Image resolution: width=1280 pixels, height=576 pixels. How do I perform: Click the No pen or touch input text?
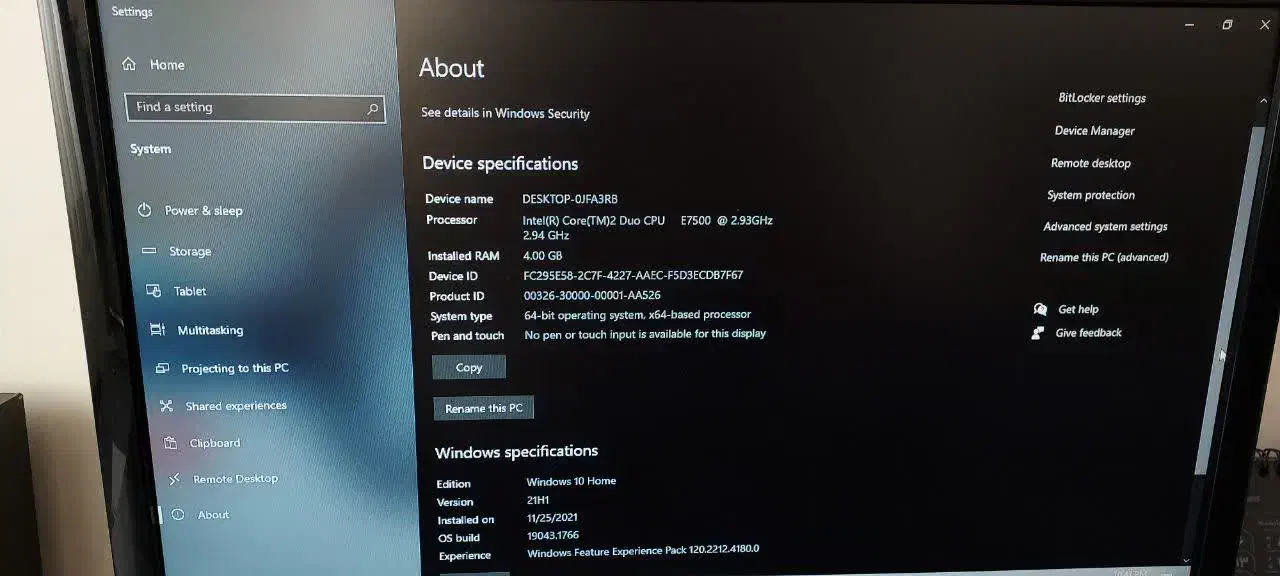tap(645, 334)
